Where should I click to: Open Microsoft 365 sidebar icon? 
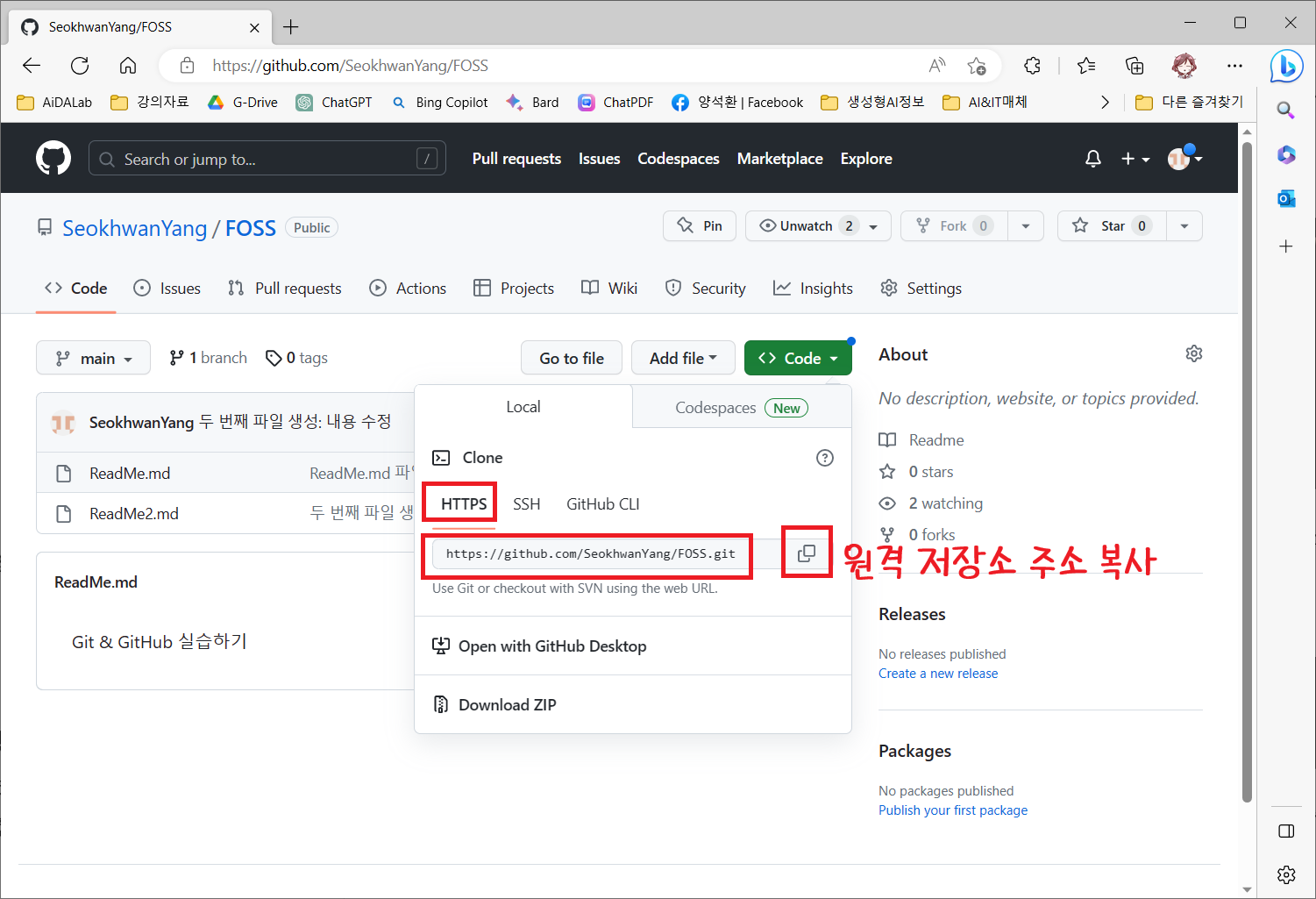coord(1286,154)
